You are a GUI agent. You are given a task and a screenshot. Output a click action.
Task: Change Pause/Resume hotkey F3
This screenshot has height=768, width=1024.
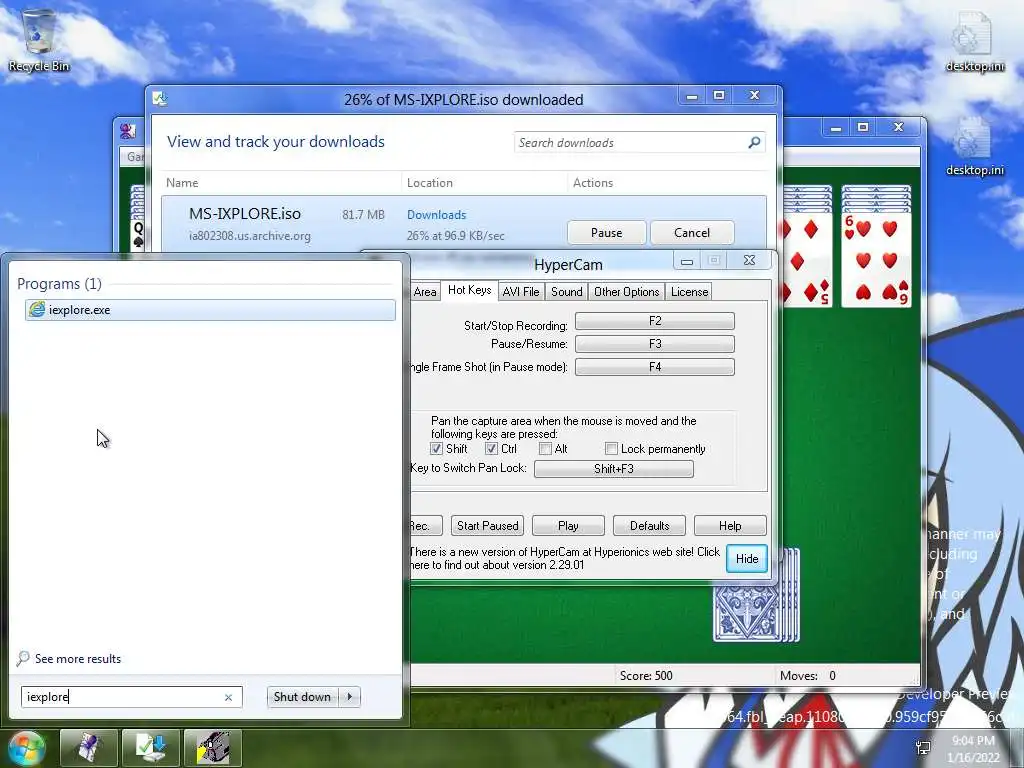(654, 344)
